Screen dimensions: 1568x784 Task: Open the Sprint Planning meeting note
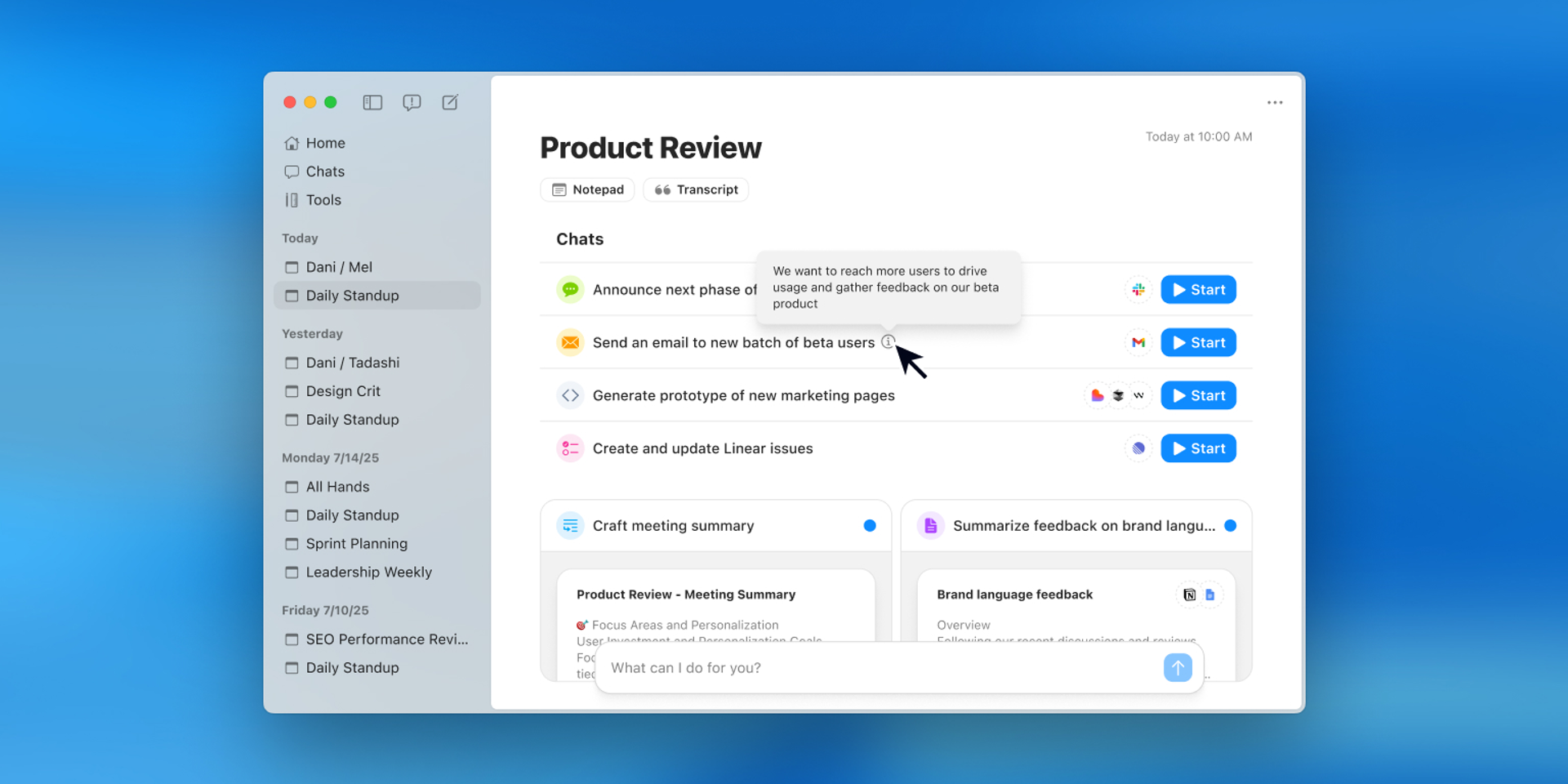coord(356,544)
